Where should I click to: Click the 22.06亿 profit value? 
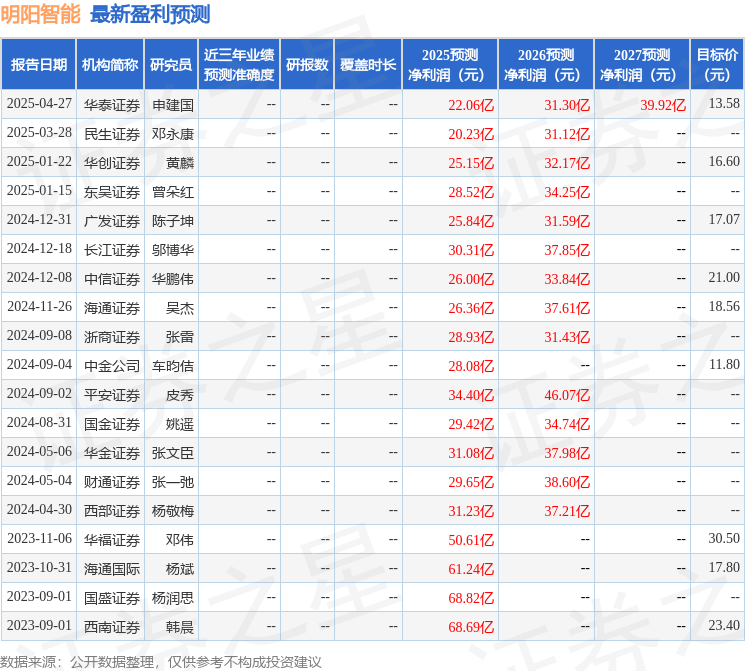[x=471, y=105]
